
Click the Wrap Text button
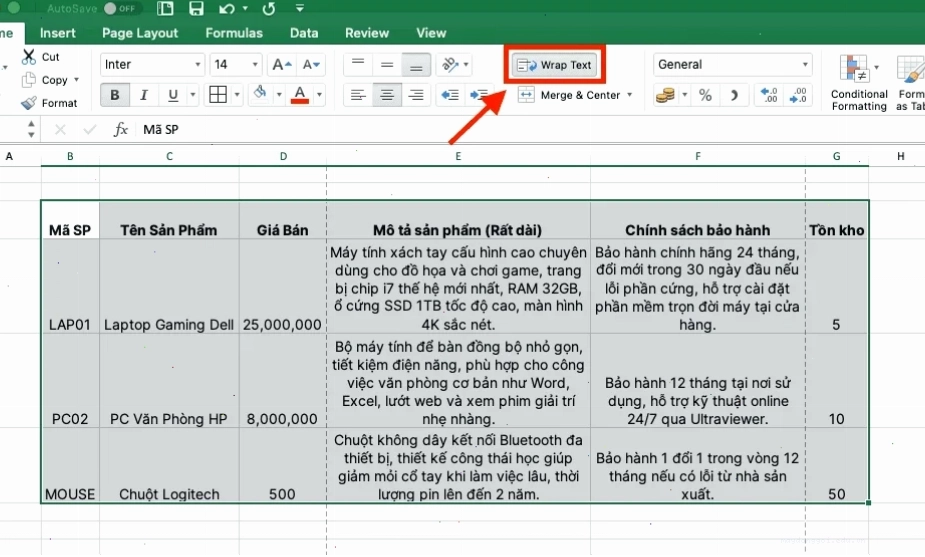pos(555,65)
